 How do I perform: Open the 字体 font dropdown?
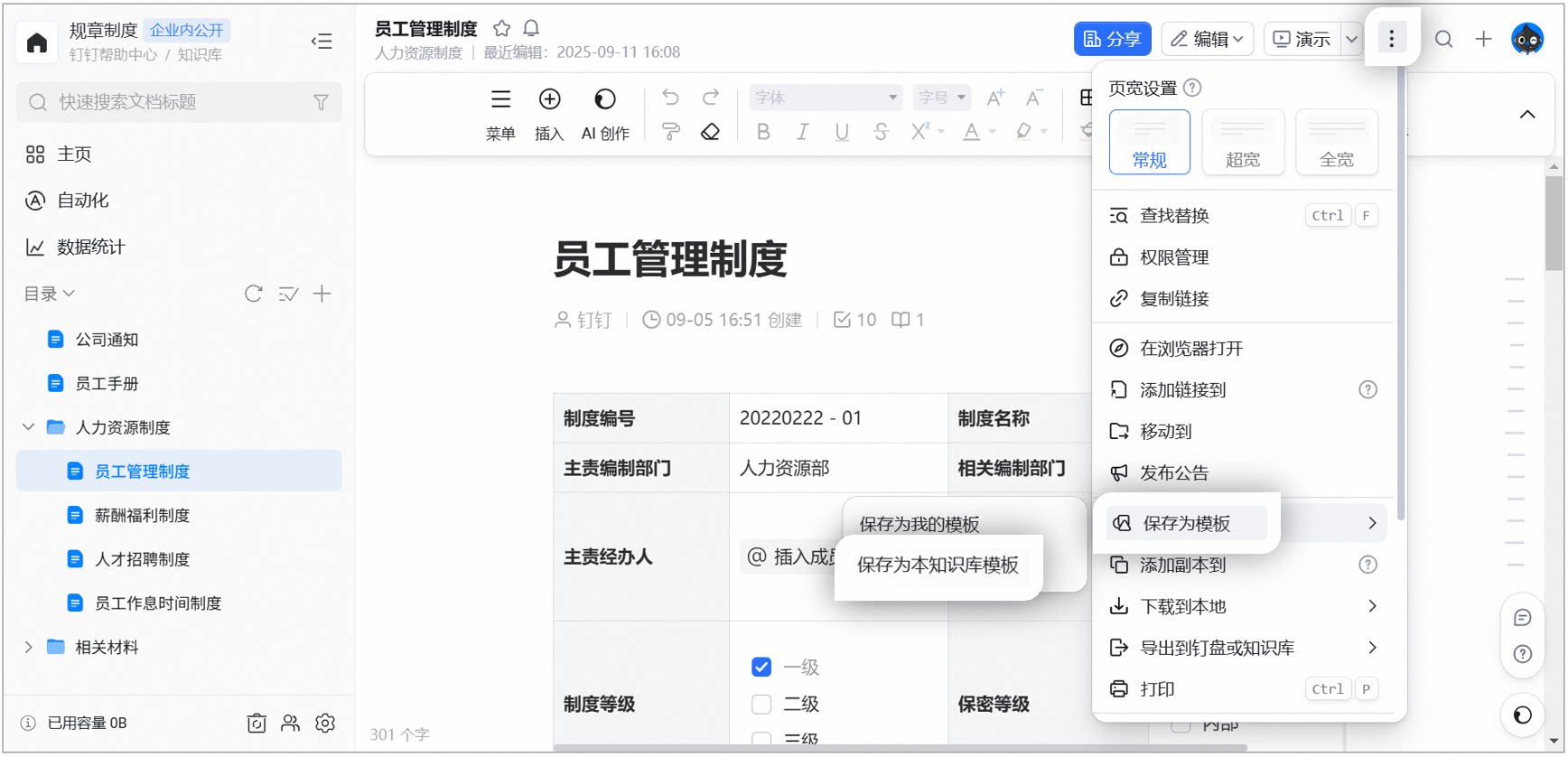826,98
